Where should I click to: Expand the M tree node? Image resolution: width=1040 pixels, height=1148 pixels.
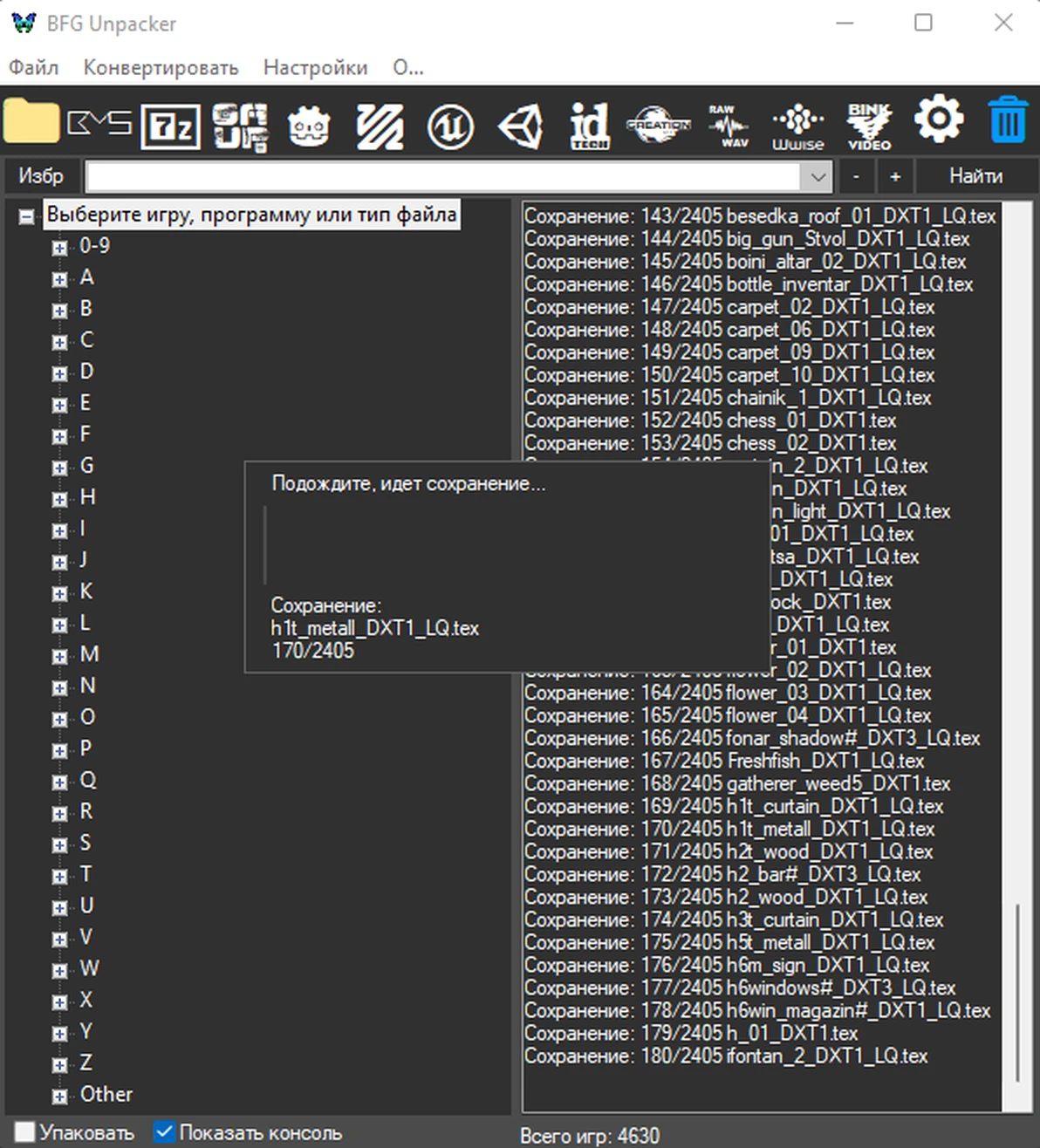[59, 656]
